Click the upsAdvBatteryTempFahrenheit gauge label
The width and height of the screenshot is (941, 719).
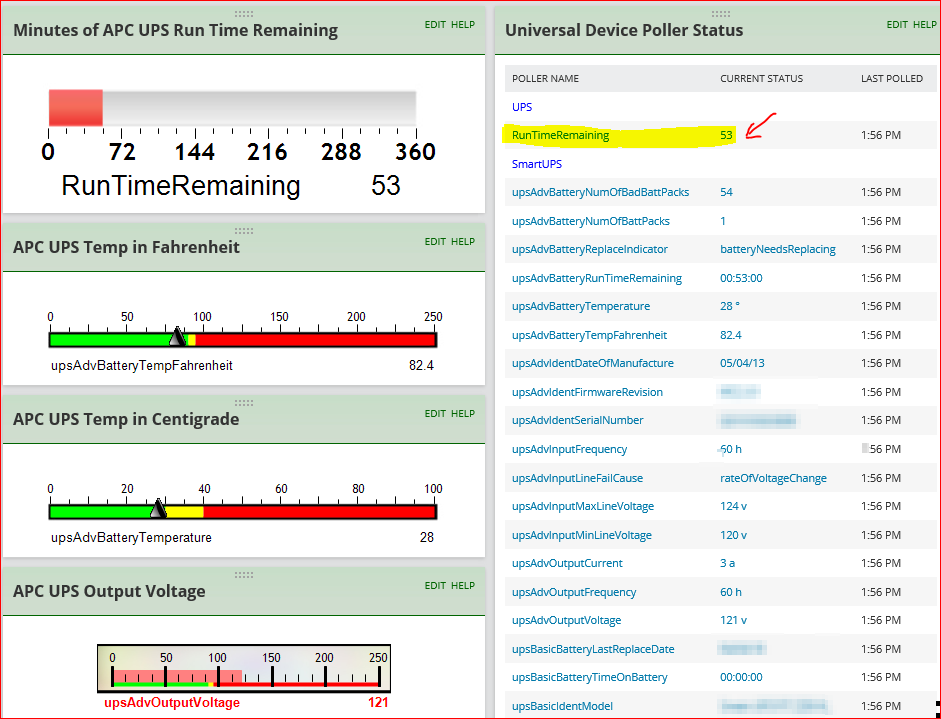click(142, 366)
